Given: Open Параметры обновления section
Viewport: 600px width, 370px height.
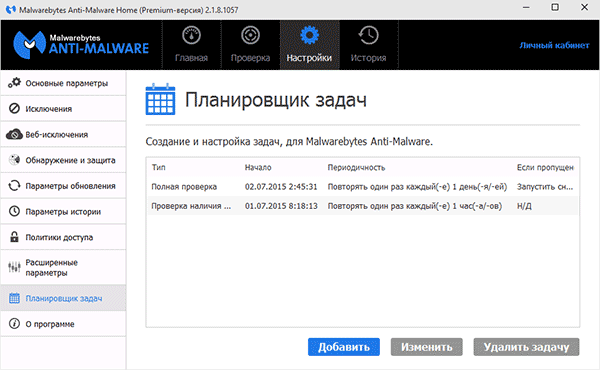Looking at the screenshot, I should [63, 186].
